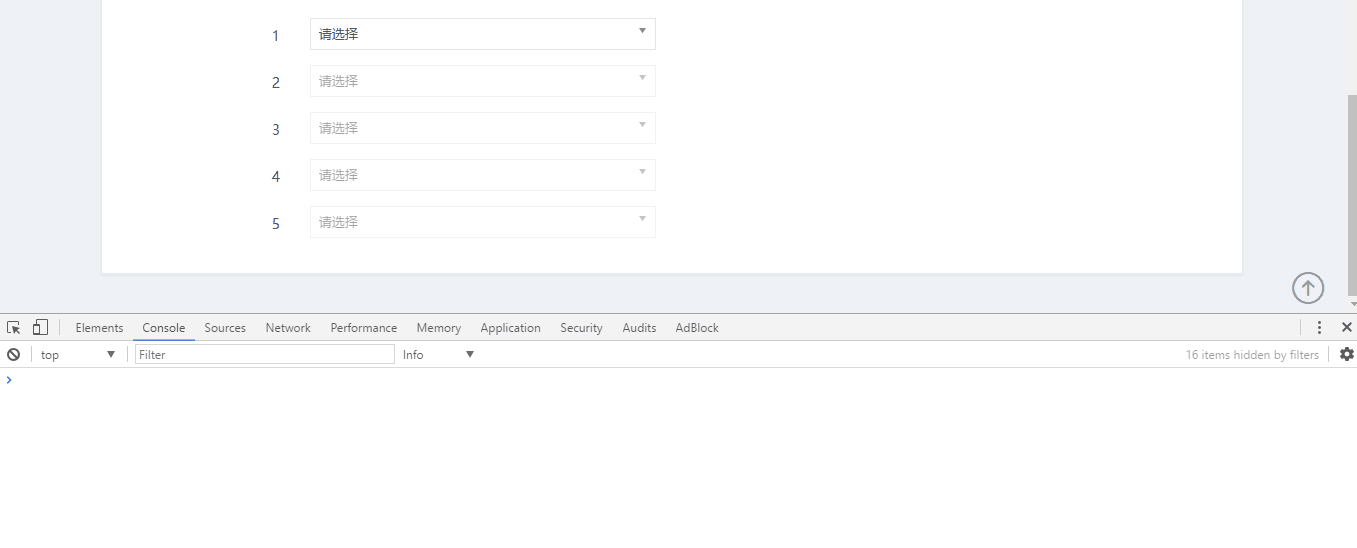Open the row 4 请选择 dropdown

coord(483,175)
